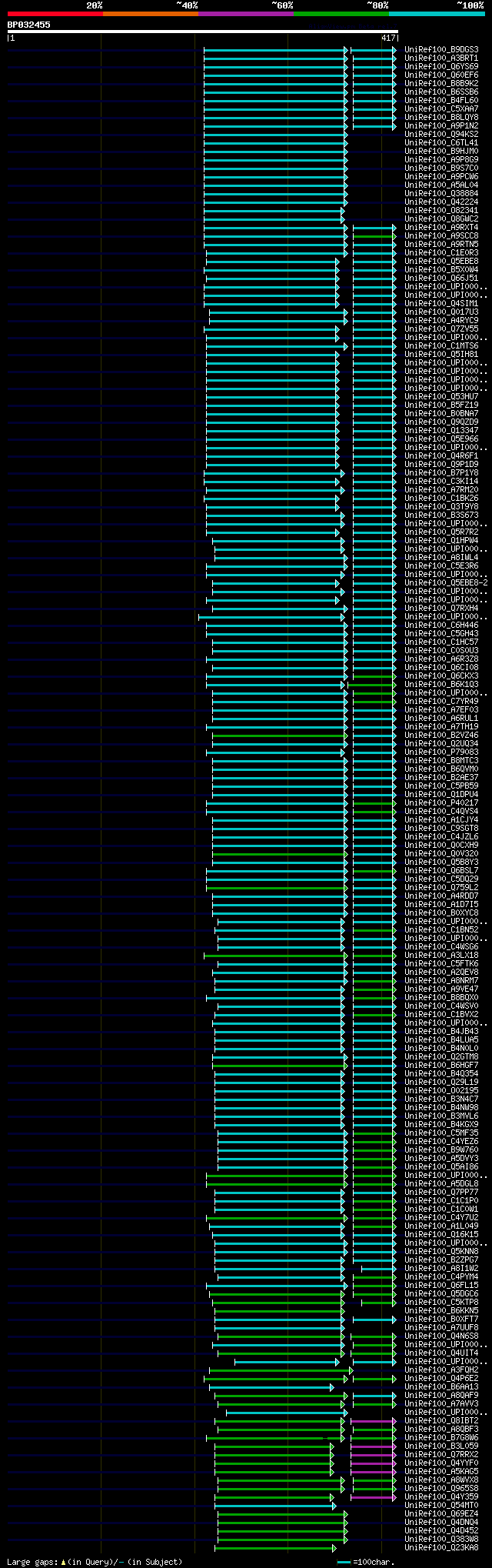Click the orange ~40% identity legend segment
The height and width of the screenshot is (1568, 492).
(x=151, y=14)
